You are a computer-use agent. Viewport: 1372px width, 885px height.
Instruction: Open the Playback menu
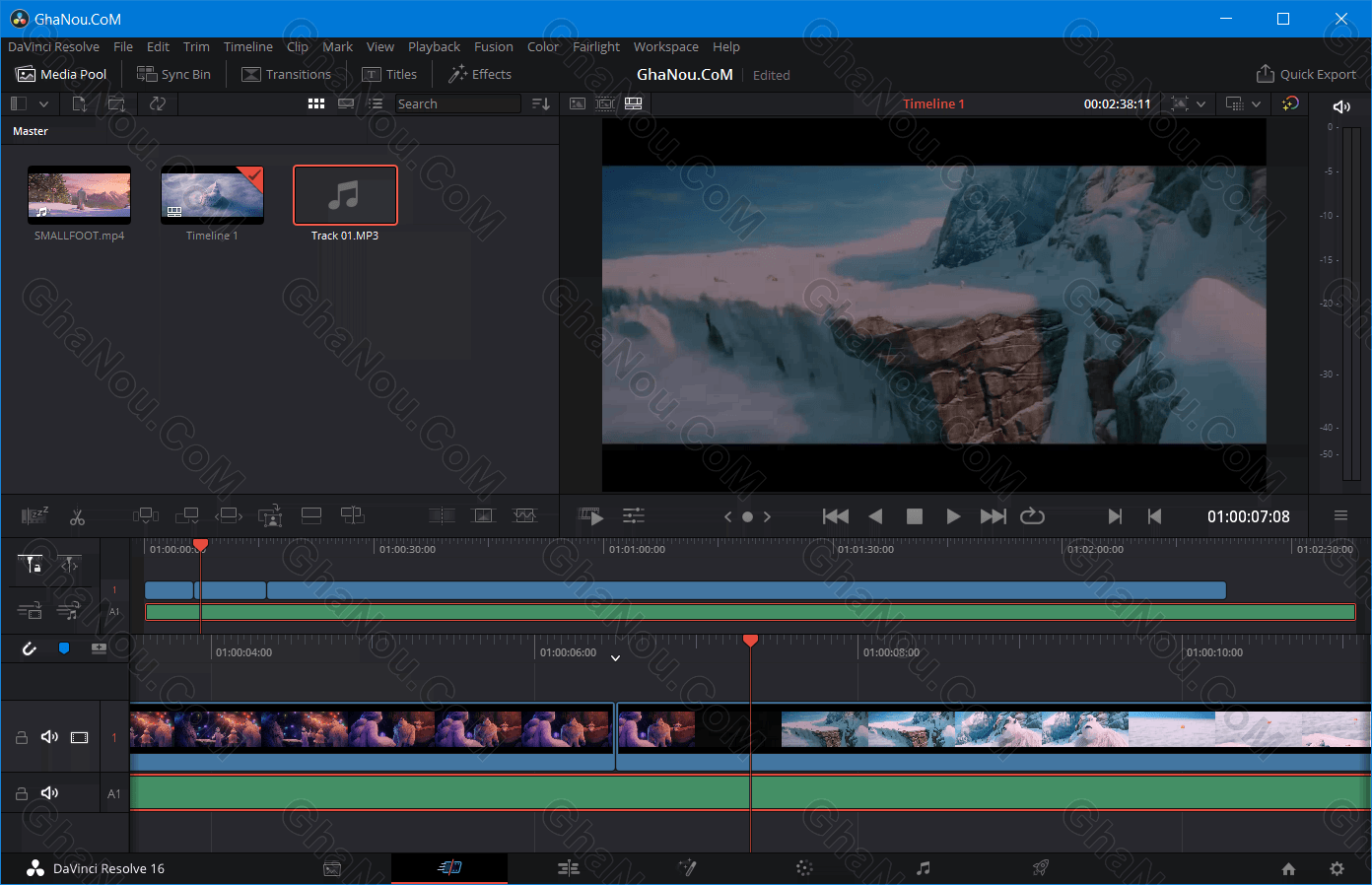coord(434,46)
